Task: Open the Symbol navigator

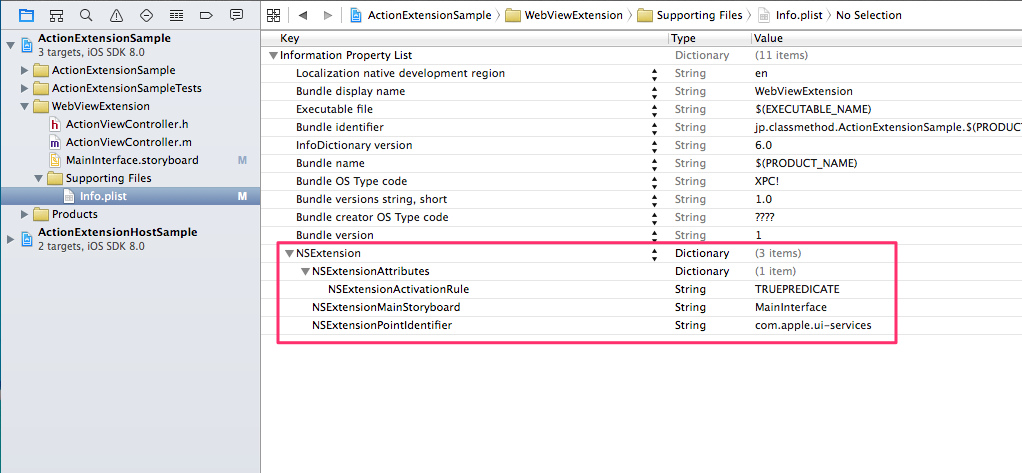Action: (x=57, y=15)
